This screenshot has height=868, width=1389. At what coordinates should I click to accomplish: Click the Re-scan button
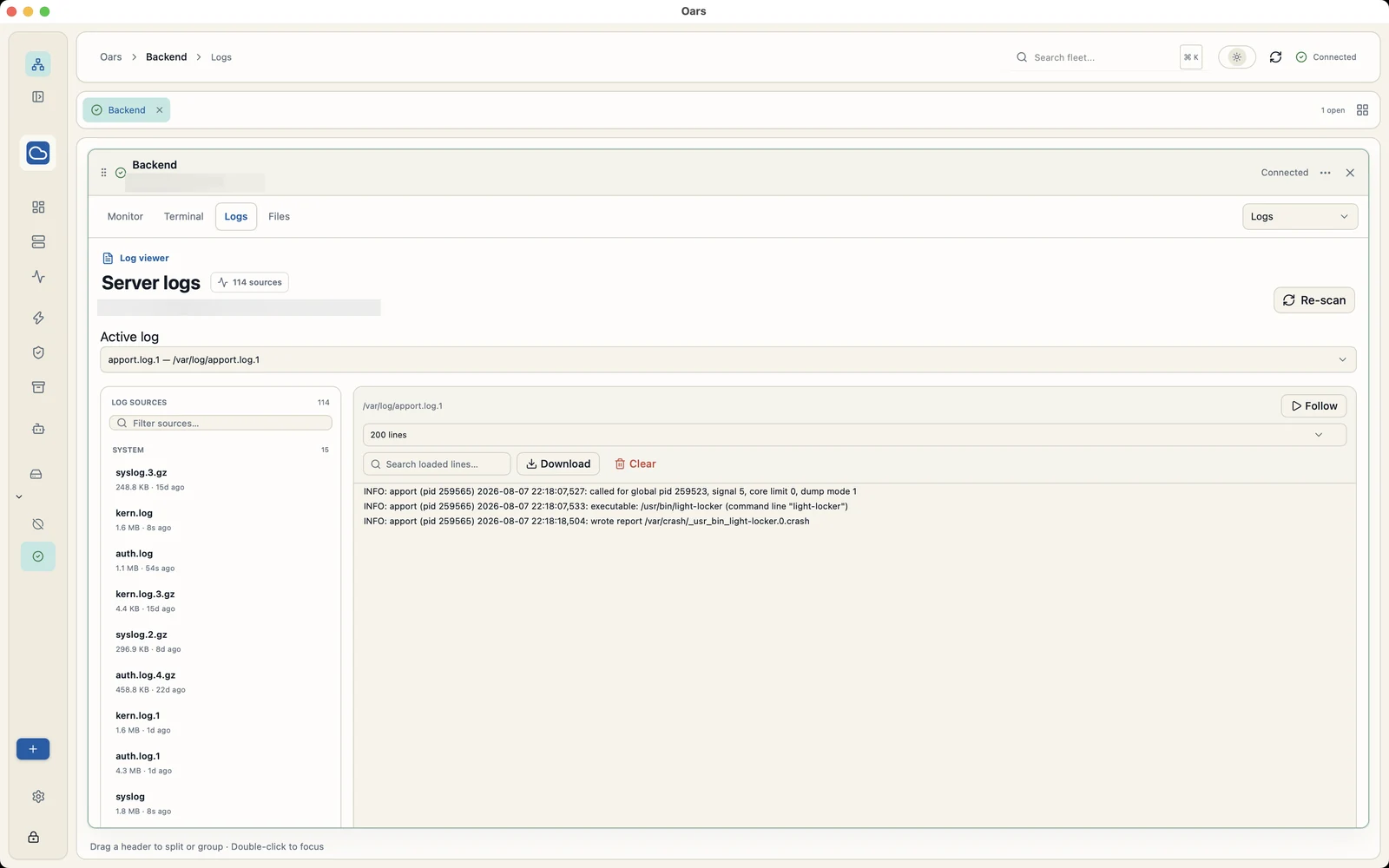[x=1313, y=300]
